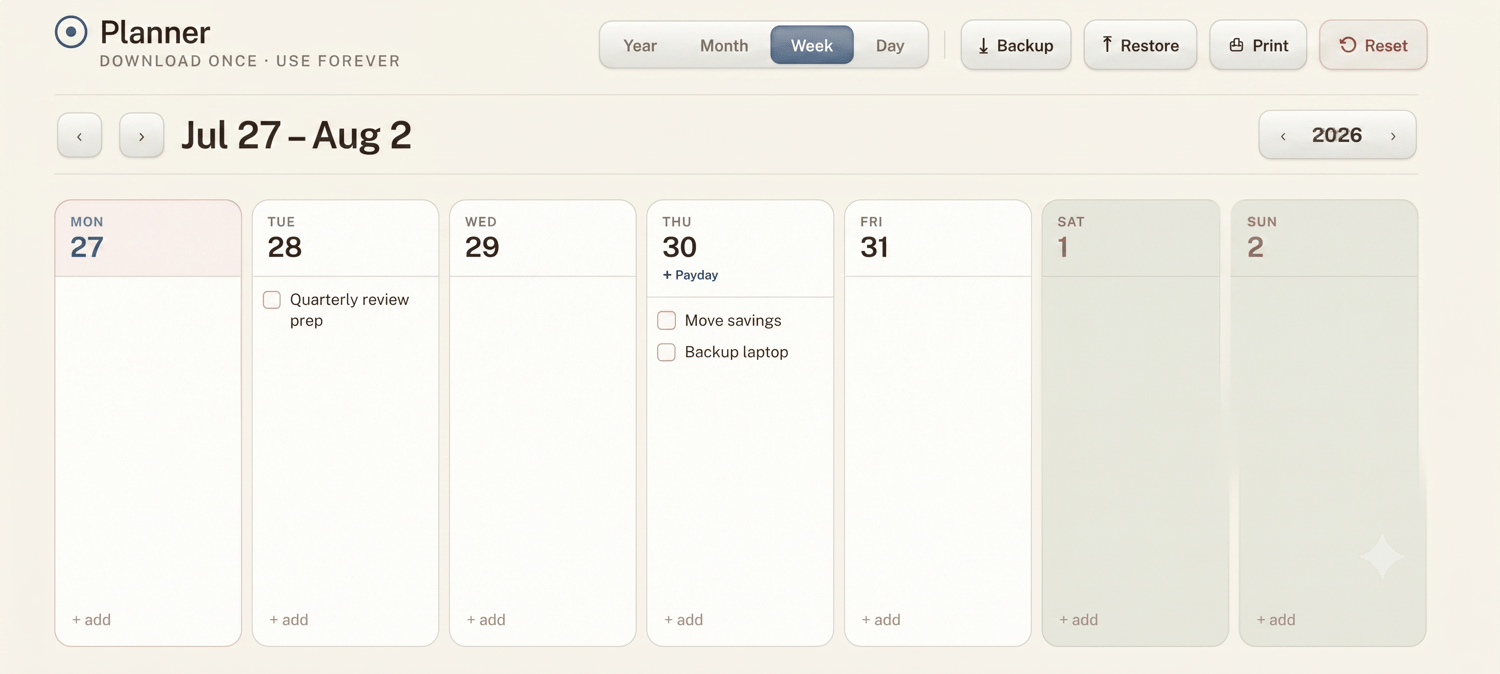Go to the previous week using left arrow
Screen dimensions: 1500x674
80,136
